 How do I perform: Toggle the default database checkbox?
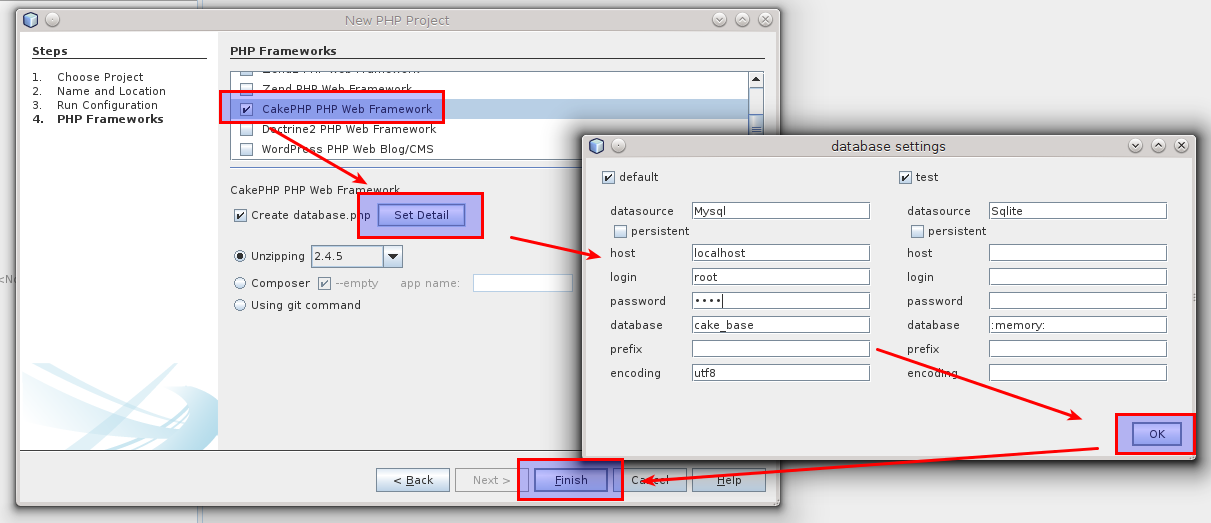pos(608,177)
